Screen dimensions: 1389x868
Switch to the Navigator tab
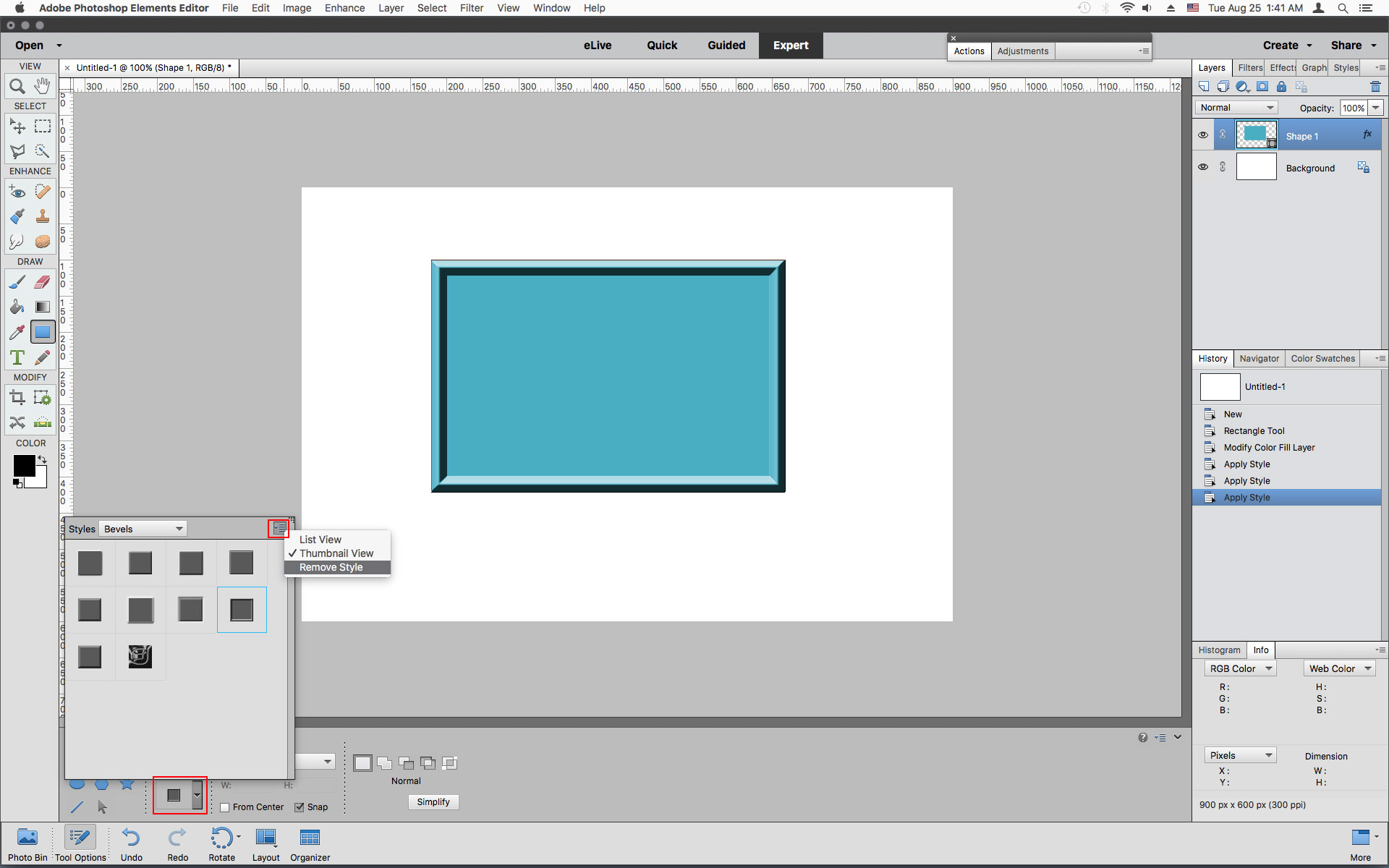point(1259,359)
